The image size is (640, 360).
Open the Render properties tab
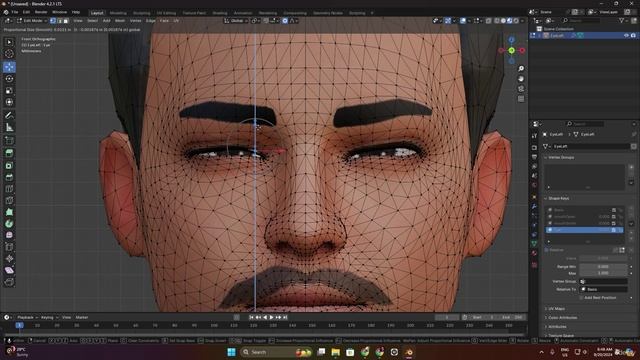coord(534,147)
